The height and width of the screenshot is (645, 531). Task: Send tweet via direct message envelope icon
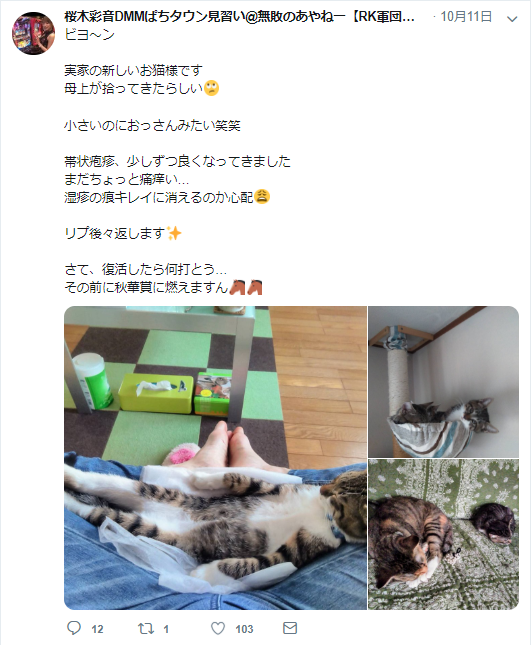point(290,628)
